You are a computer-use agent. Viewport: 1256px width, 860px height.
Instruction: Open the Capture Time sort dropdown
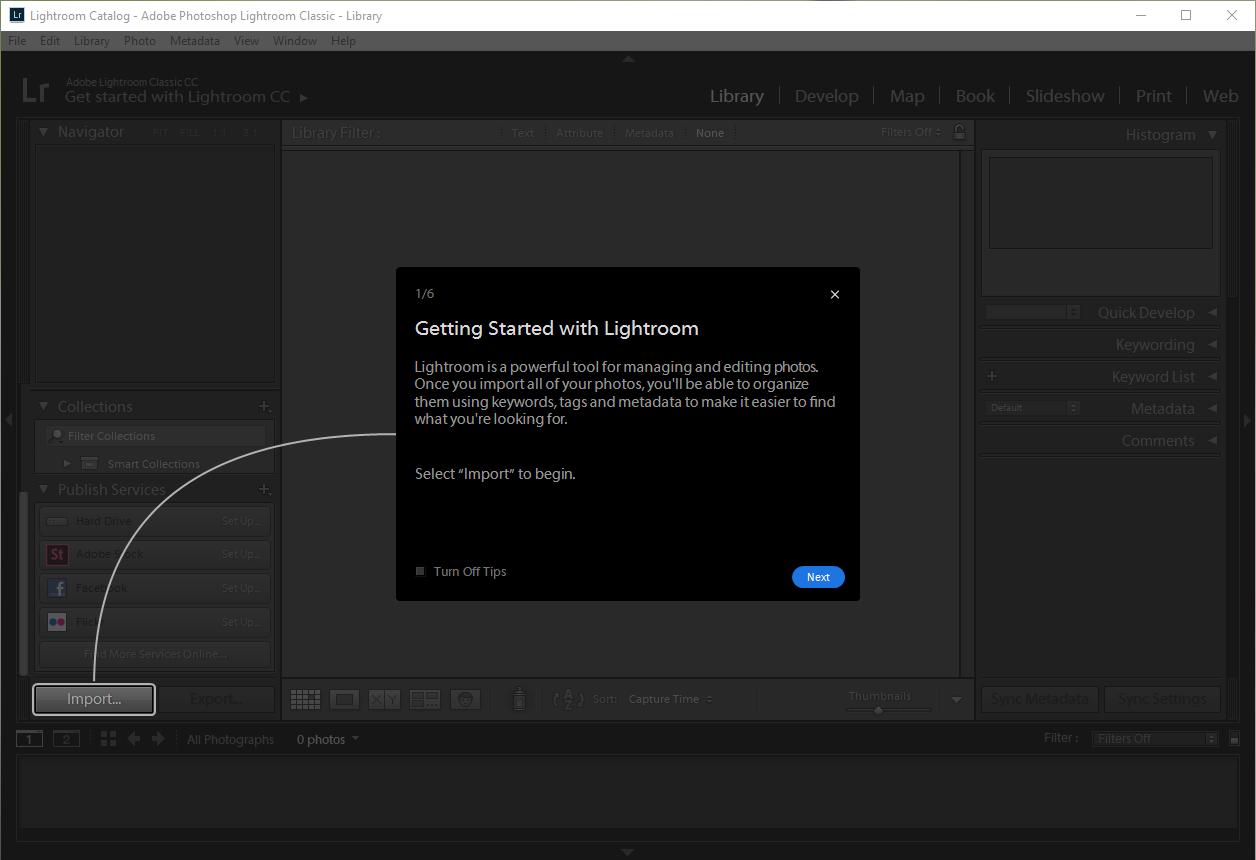pyautogui.click(x=671, y=699)
